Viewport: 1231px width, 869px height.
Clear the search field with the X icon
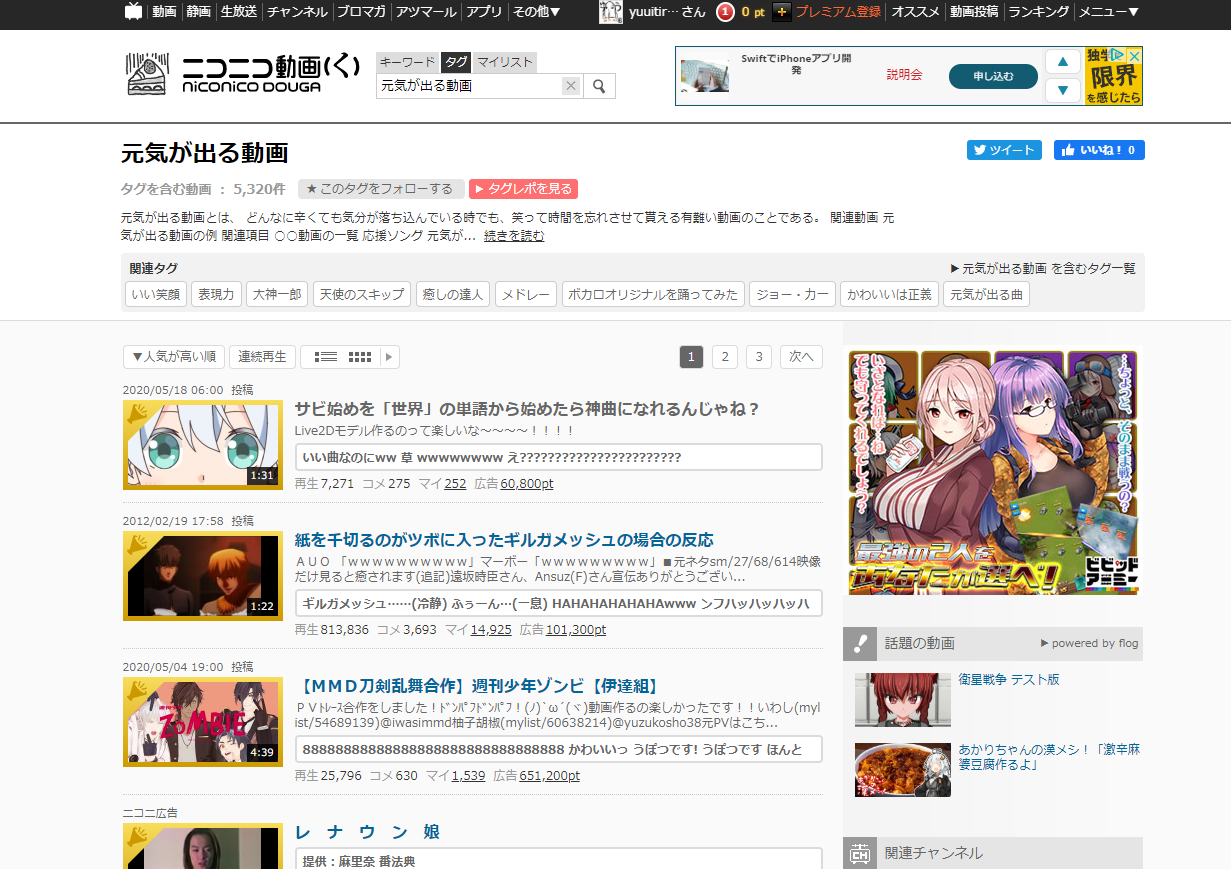571,86
